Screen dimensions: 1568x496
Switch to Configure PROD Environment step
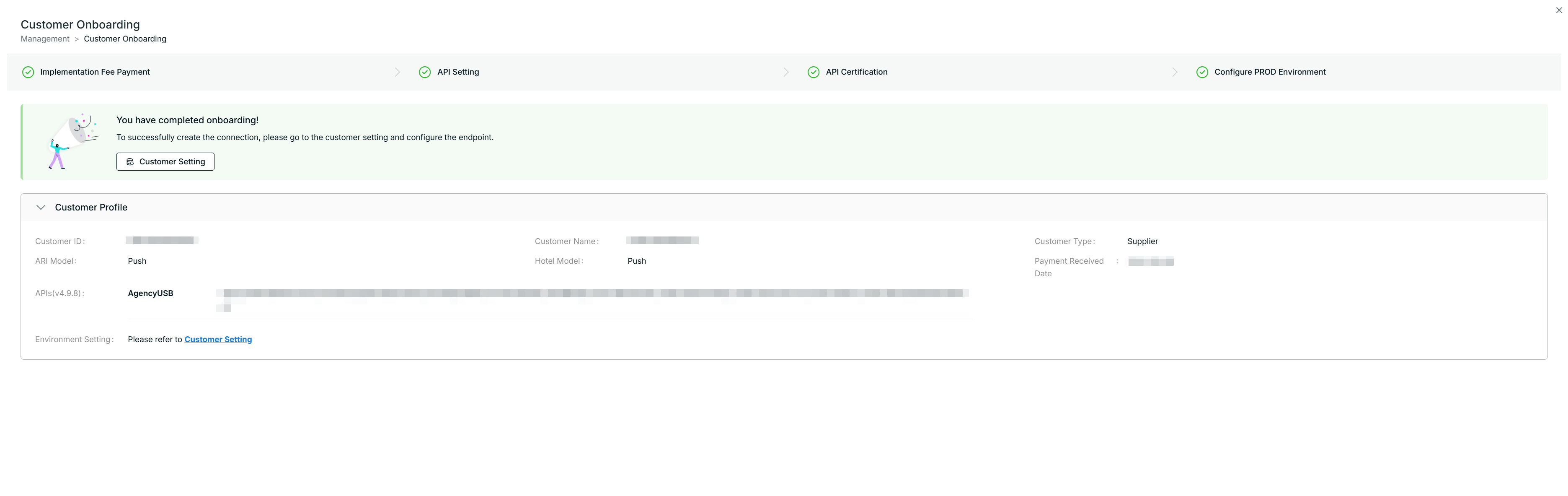(1270, 72)
